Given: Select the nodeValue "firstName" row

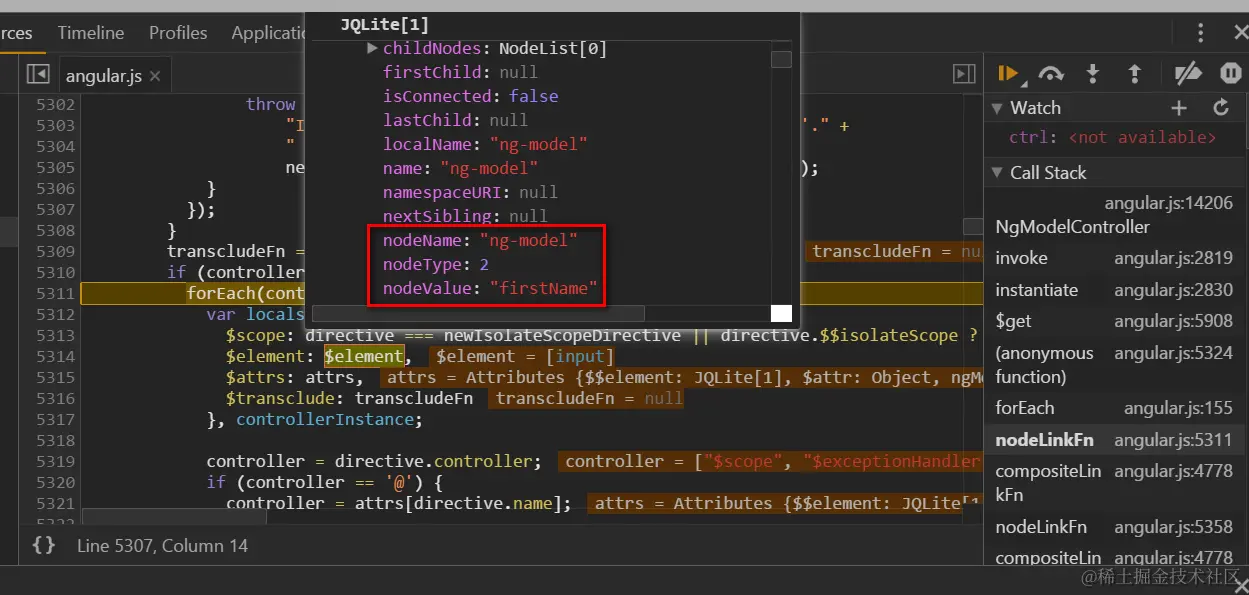Looking at the screenshot, I should 490,288.
